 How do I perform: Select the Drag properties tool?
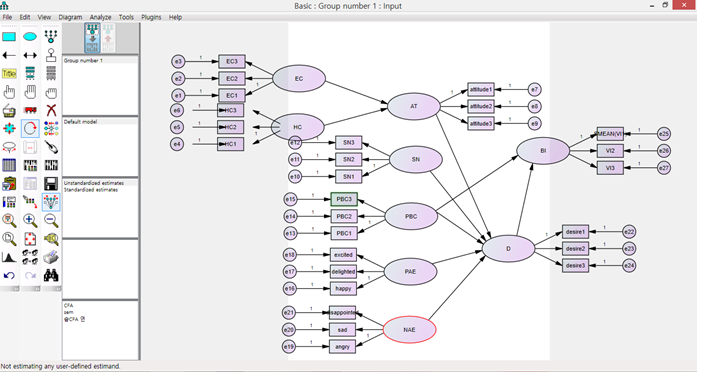point(30,202)
